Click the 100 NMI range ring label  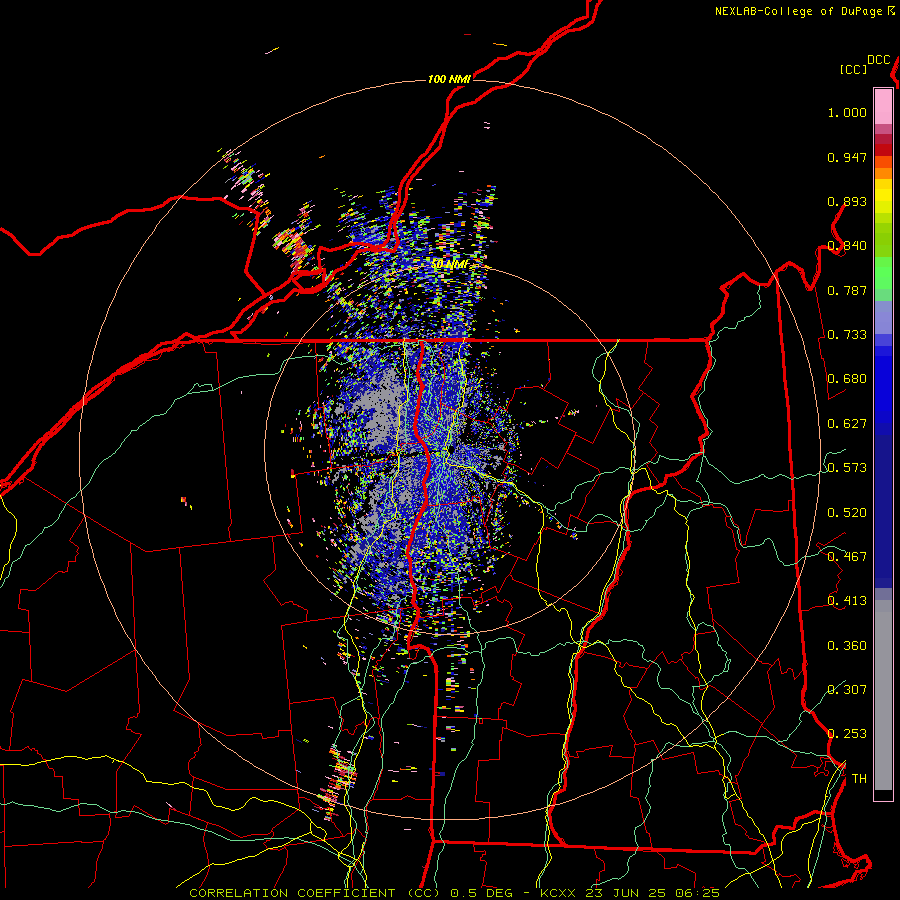tap(449, 79)
